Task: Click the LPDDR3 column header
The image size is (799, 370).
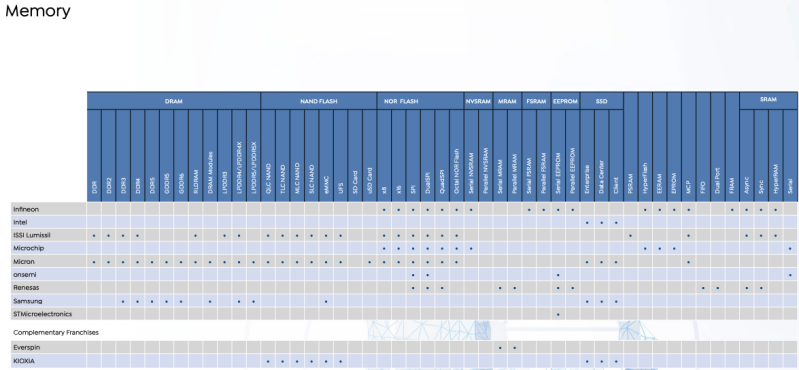Action: click(x=225, y=155)
